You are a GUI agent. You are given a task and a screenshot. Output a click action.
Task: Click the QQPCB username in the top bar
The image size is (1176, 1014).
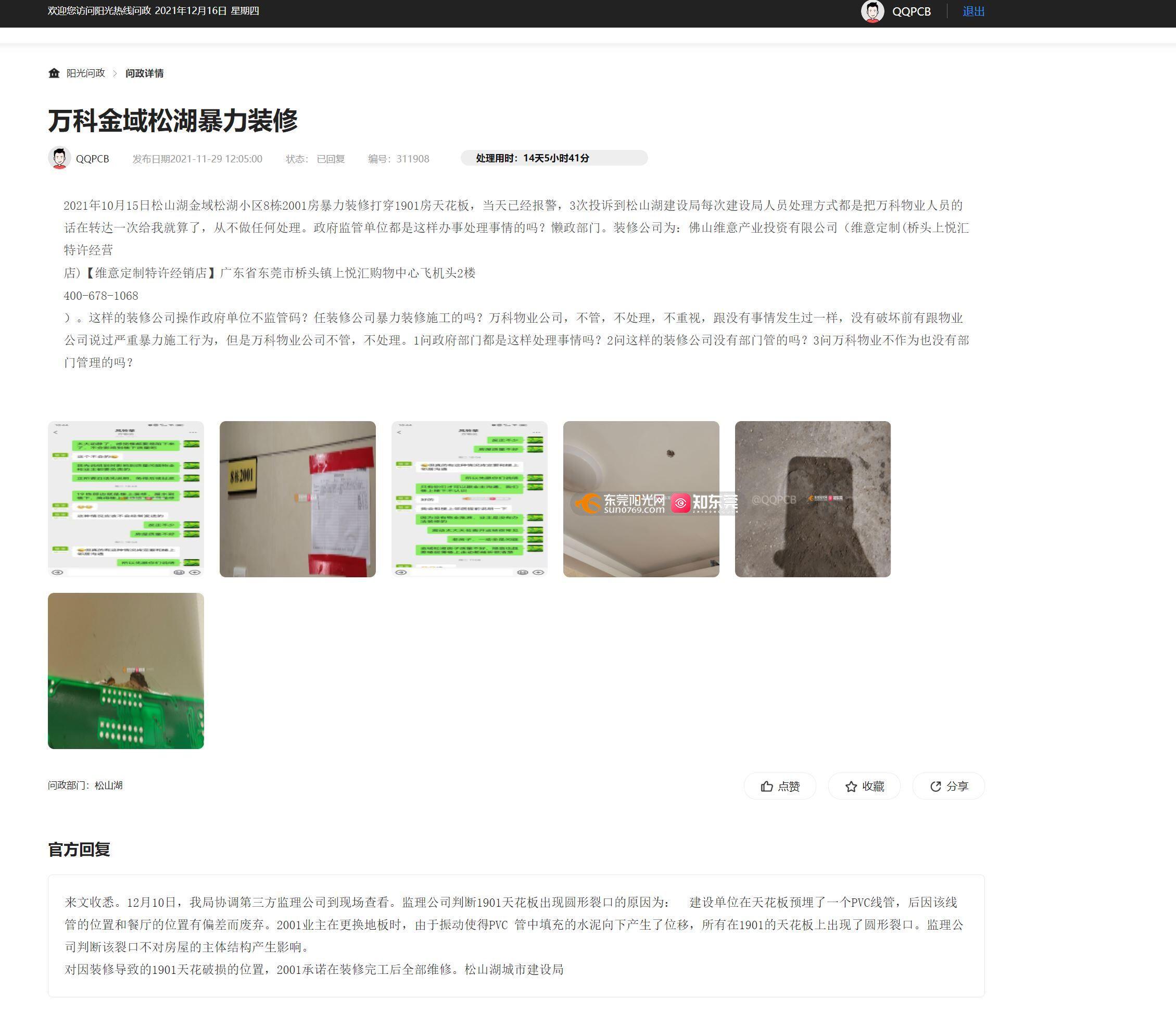[x=911, y=11]
